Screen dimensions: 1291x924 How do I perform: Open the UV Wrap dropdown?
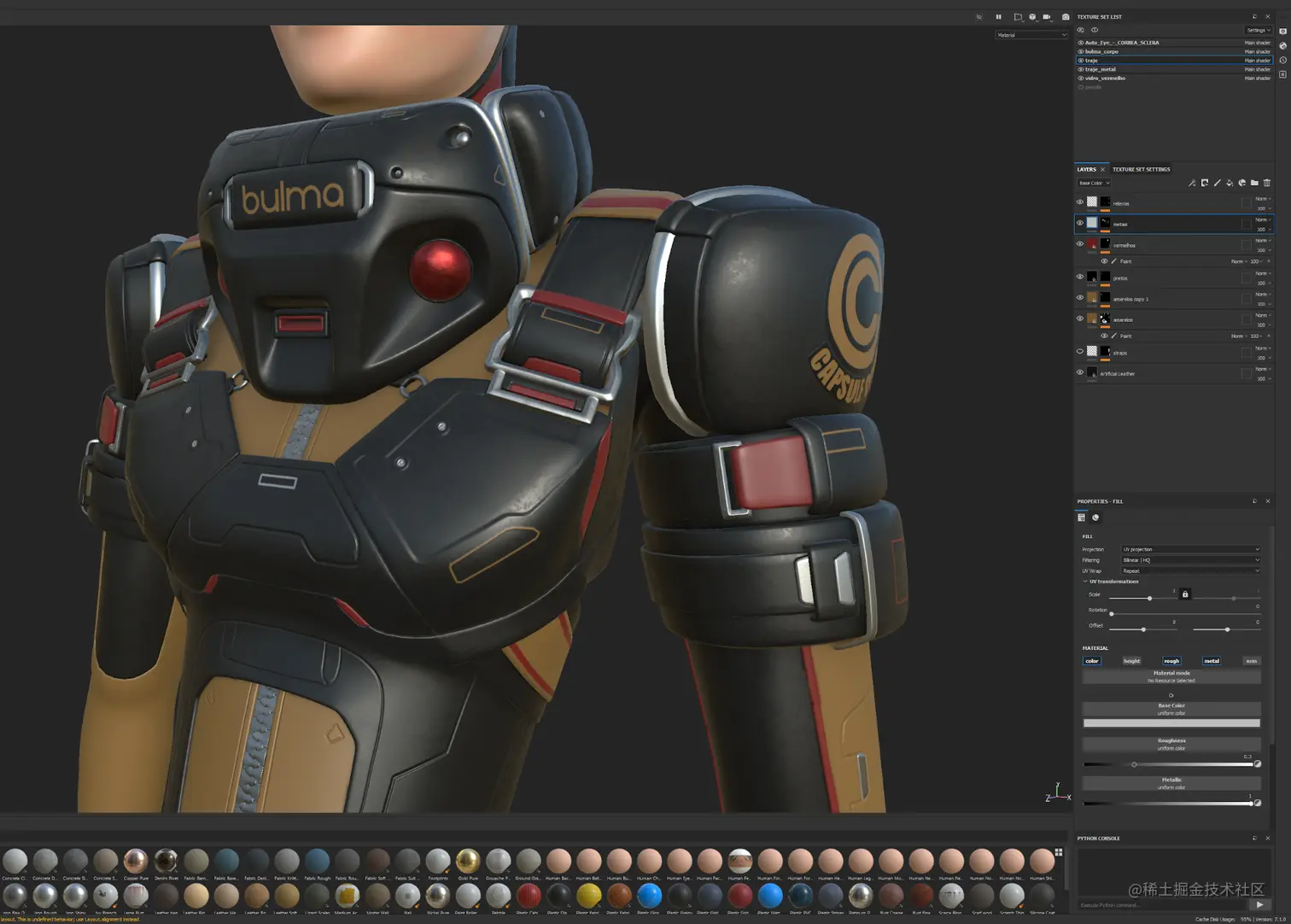(1190, 570)
